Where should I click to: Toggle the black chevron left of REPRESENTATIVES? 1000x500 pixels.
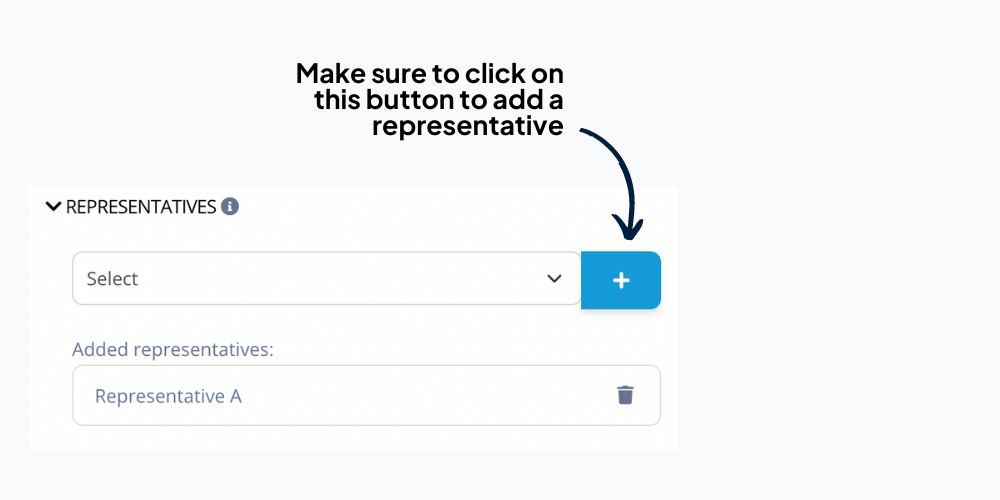click(54, 206)
